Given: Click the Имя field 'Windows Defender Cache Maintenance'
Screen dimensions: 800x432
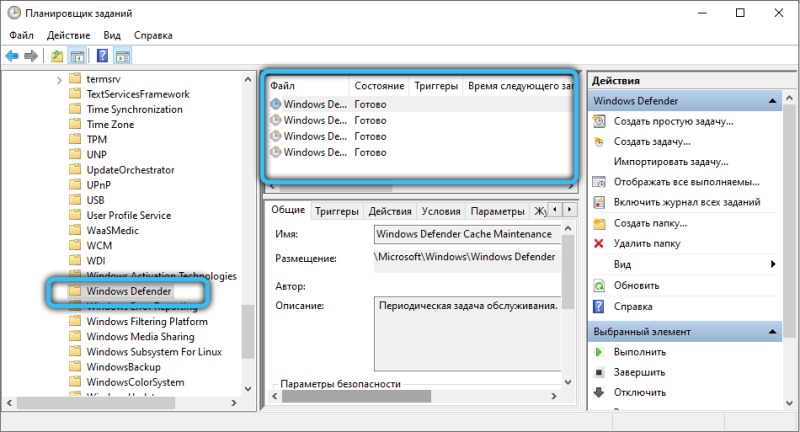Looking at the screenshot, I should (467, 234).
